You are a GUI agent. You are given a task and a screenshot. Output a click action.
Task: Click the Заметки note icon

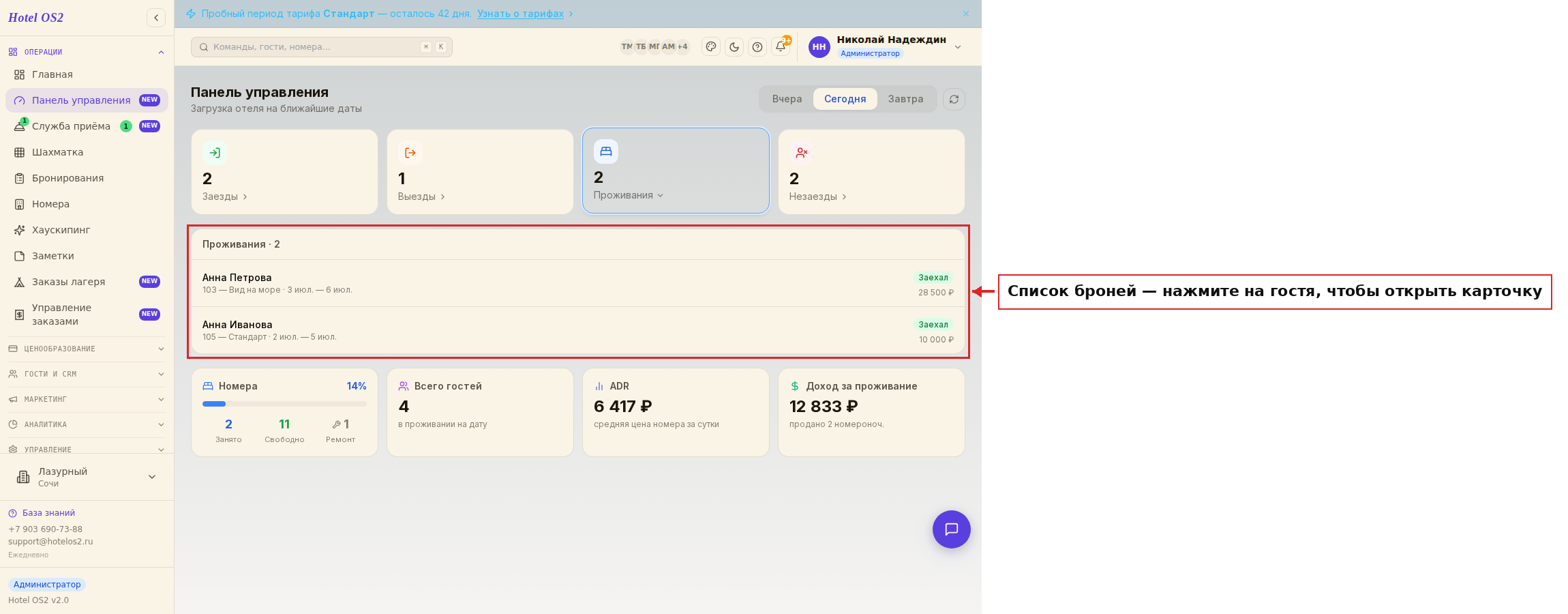[x=20, y=256]
